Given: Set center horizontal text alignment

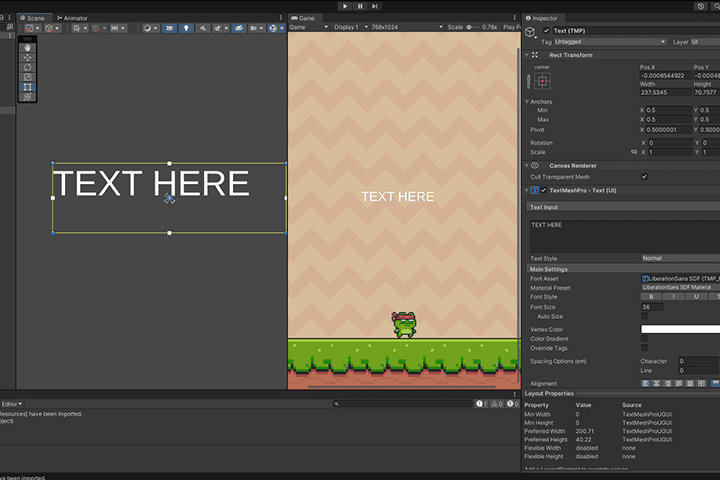Looking at the screenshot, I should pos(657,383).
